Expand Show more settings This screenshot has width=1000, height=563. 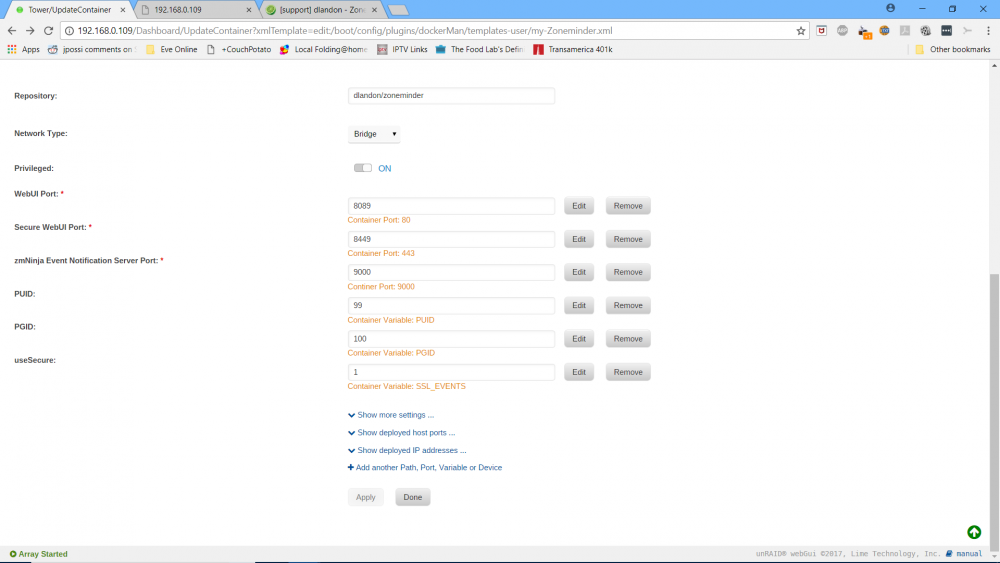391,415
